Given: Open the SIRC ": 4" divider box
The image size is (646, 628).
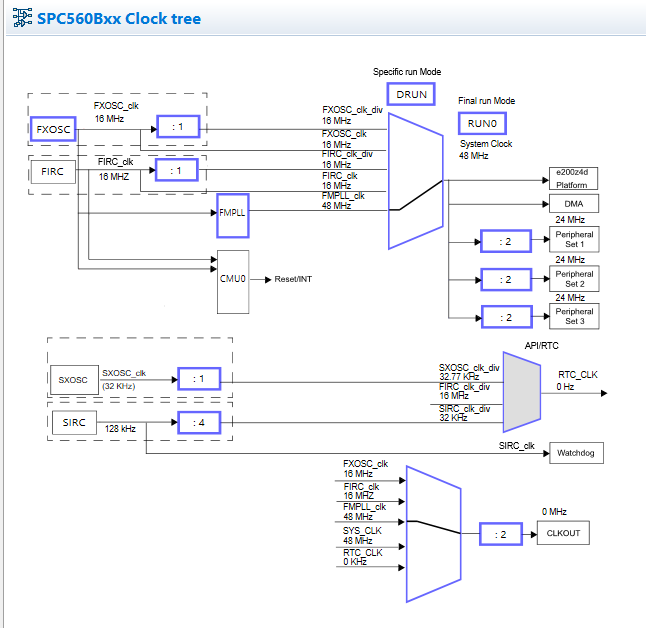Looking at the screenshot, I should [199, 422].
